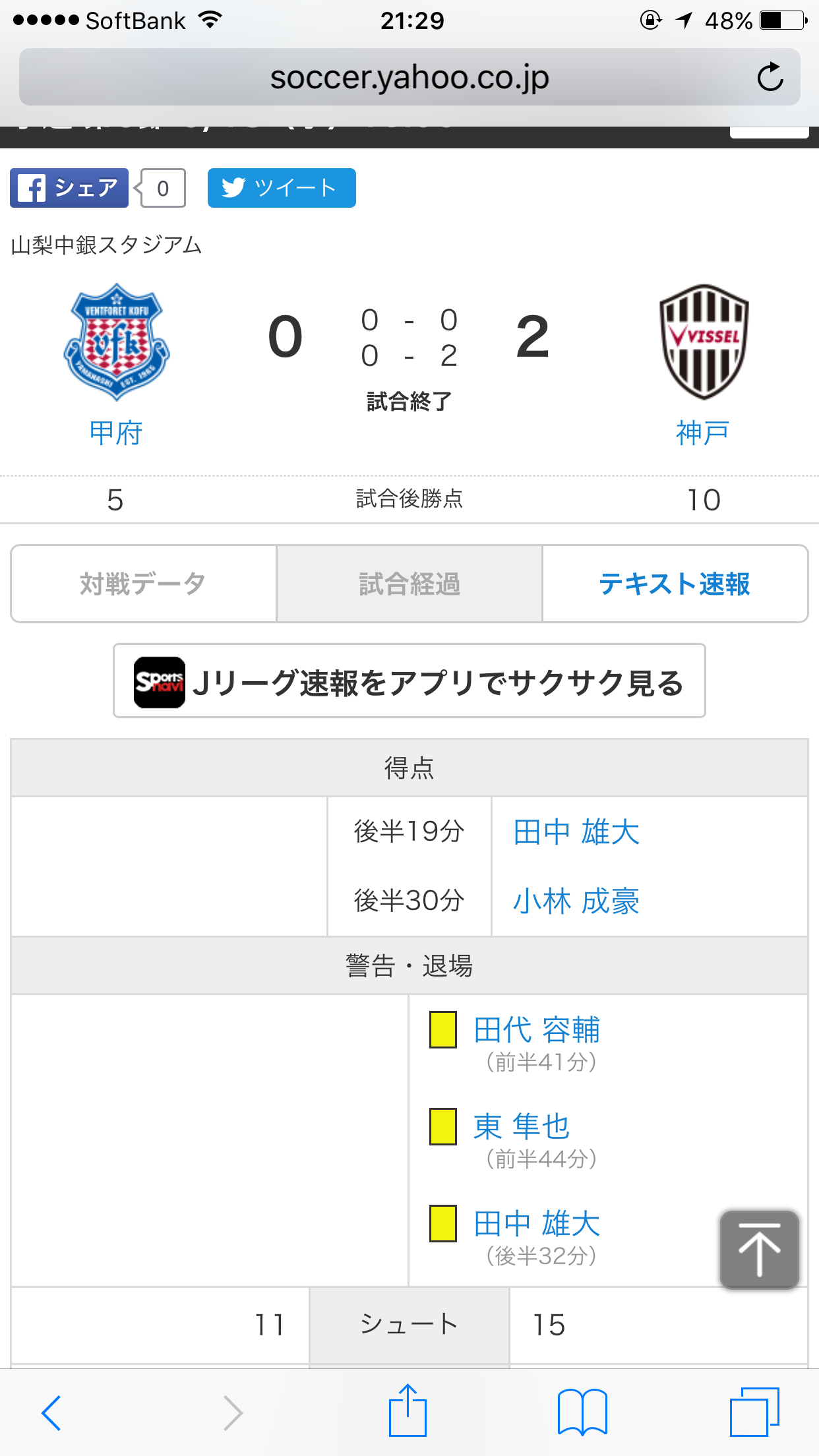Image resolution: width=819 pixels, height=1456 pixels.
Task: Show open tabs with the tabs icon
Action: [x=754, y=1412]
